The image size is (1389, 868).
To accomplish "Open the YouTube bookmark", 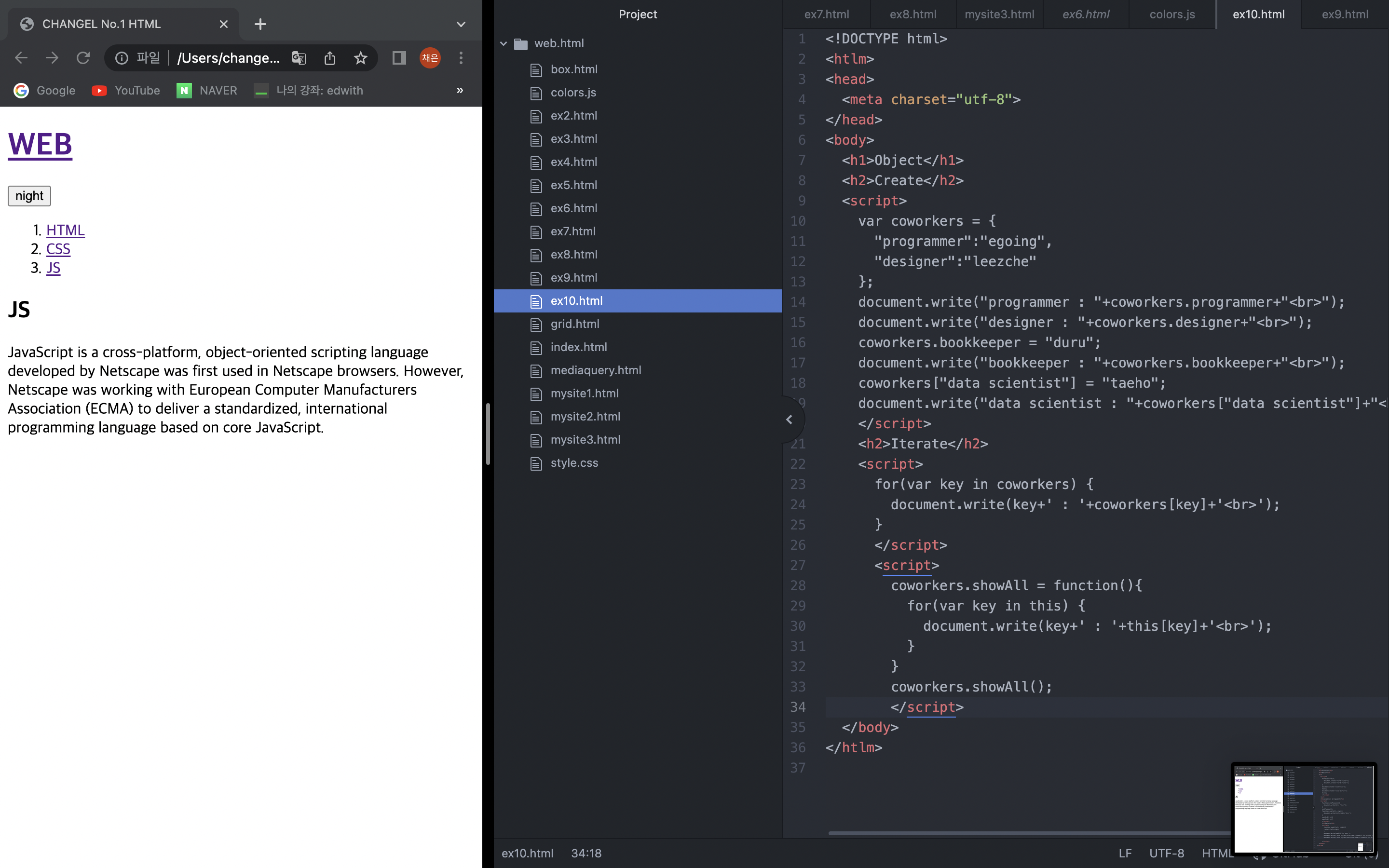I will coord(126,90).
